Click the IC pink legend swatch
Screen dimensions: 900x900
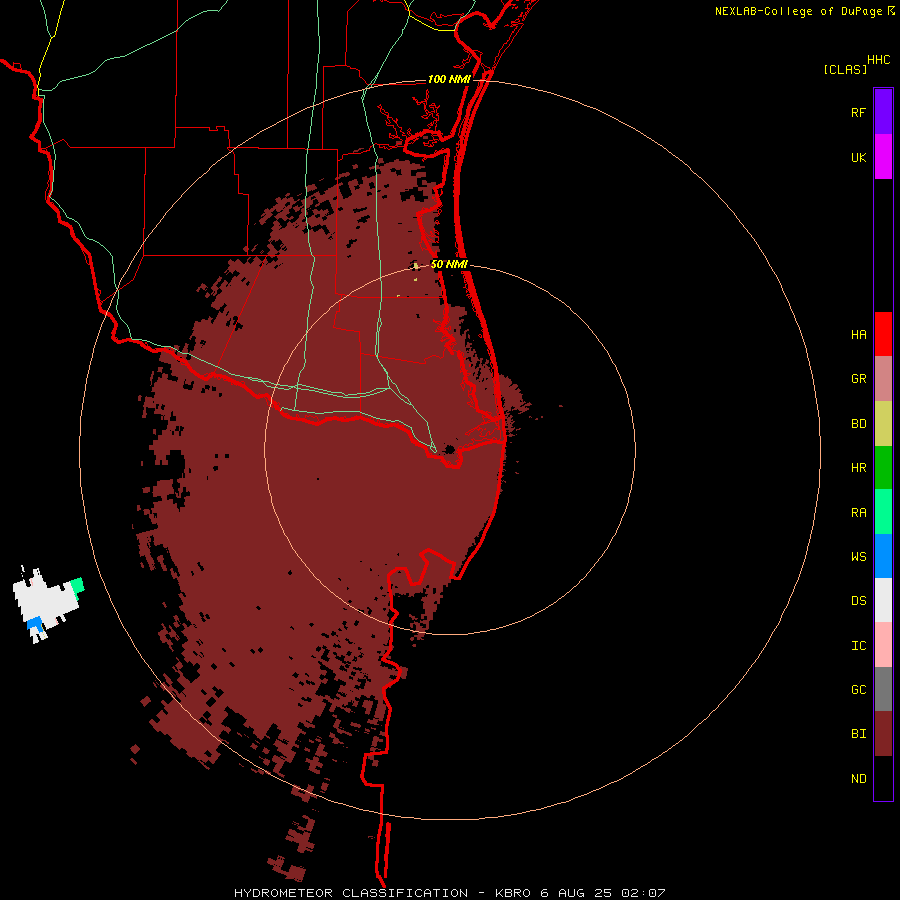[x=883, y=645]
